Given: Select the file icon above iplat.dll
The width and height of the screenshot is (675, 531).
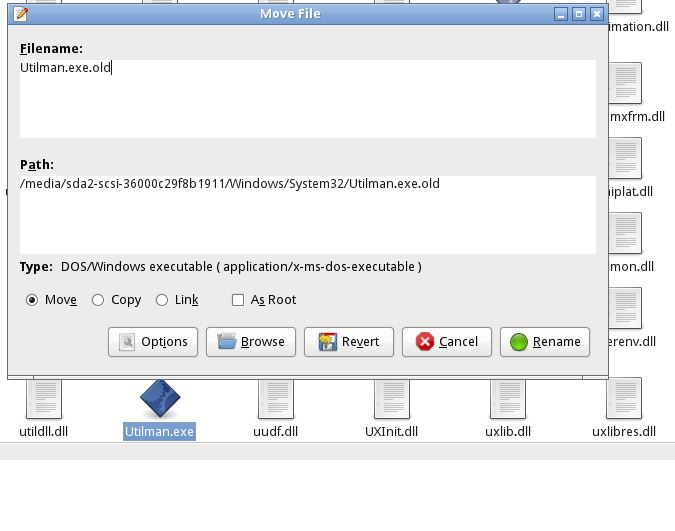Looking at the screenshot, I should pyautogui.click(x=625, y=158).
